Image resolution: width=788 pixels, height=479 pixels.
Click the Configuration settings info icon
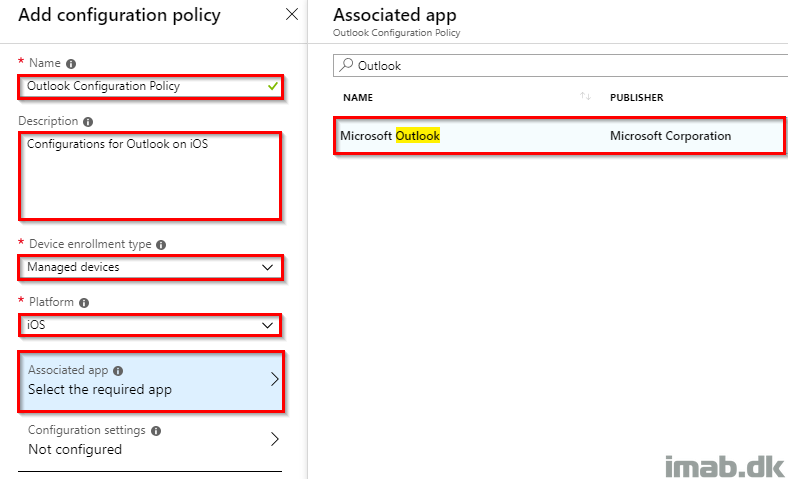click(156, 431)
